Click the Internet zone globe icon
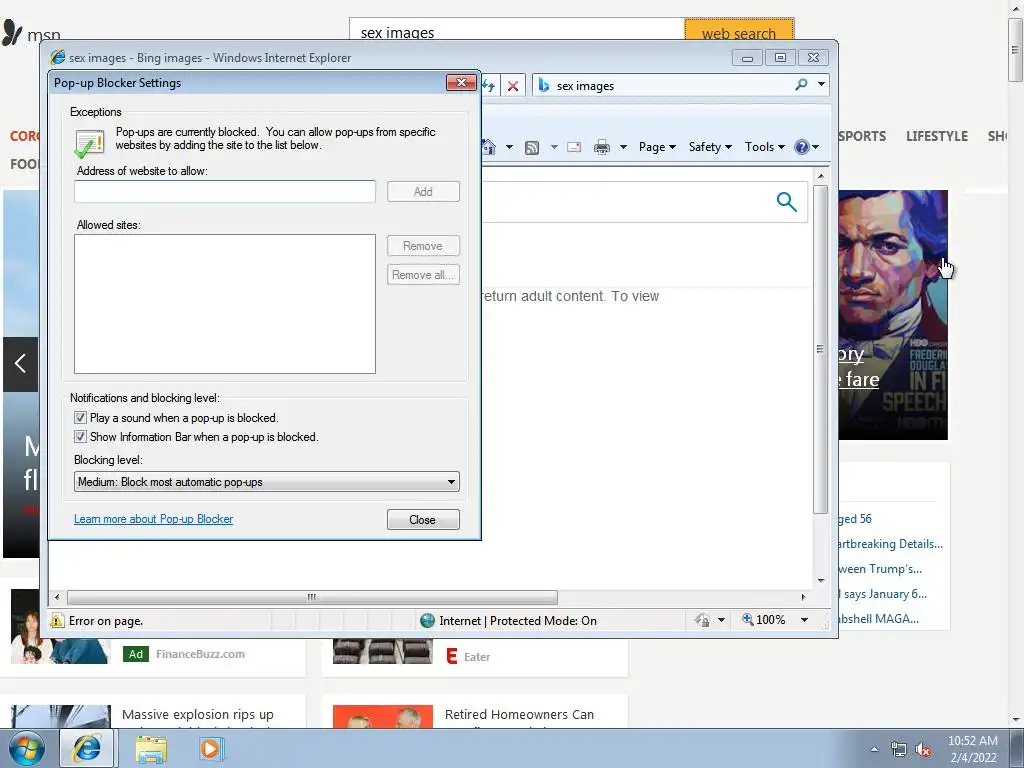Viewport: 1024px width, 768px height. coord(428,620)
